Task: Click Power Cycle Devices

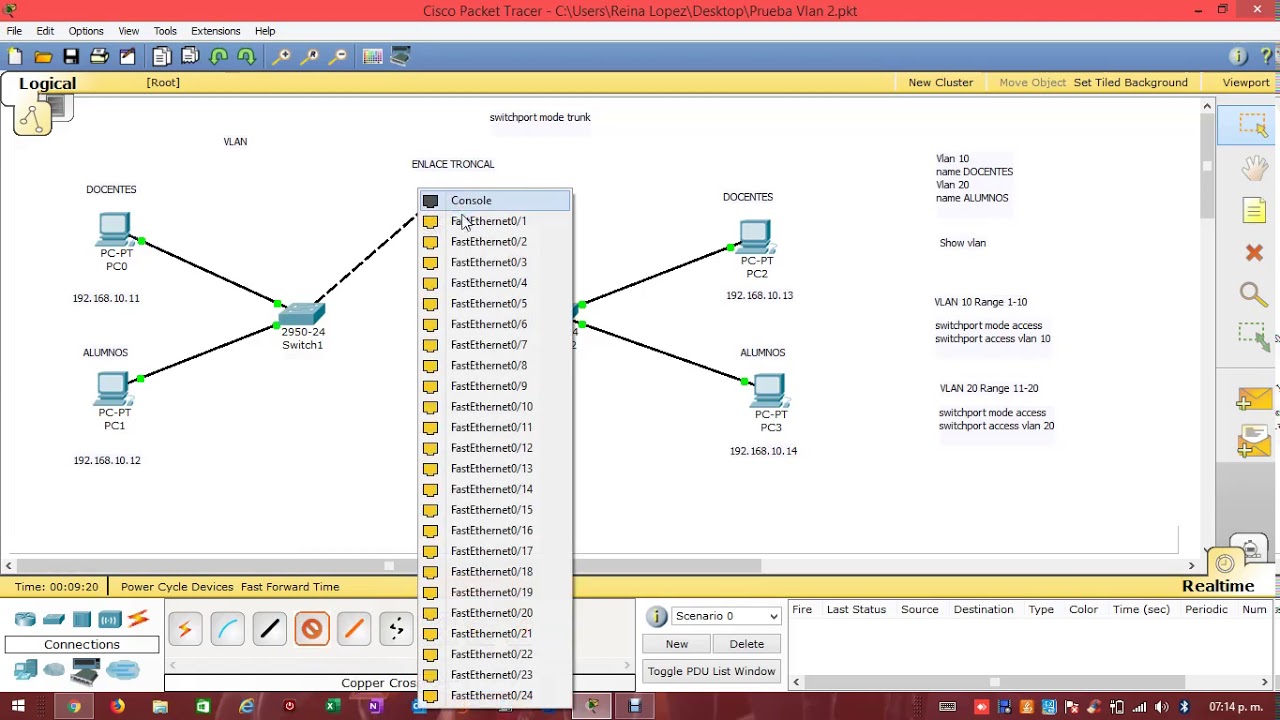Action: (x=177, y=587)
